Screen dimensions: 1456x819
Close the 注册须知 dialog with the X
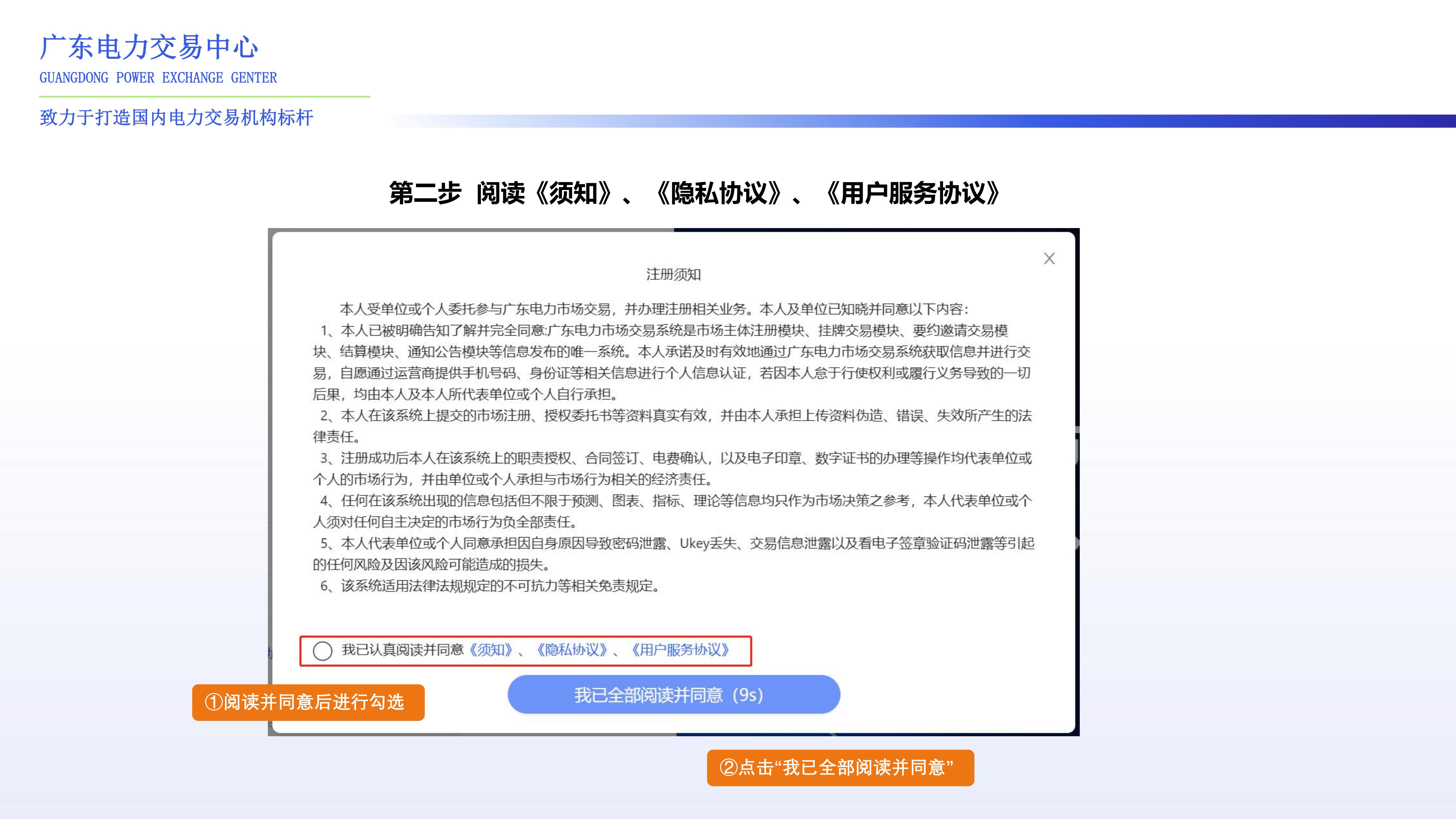point(1050,258)
